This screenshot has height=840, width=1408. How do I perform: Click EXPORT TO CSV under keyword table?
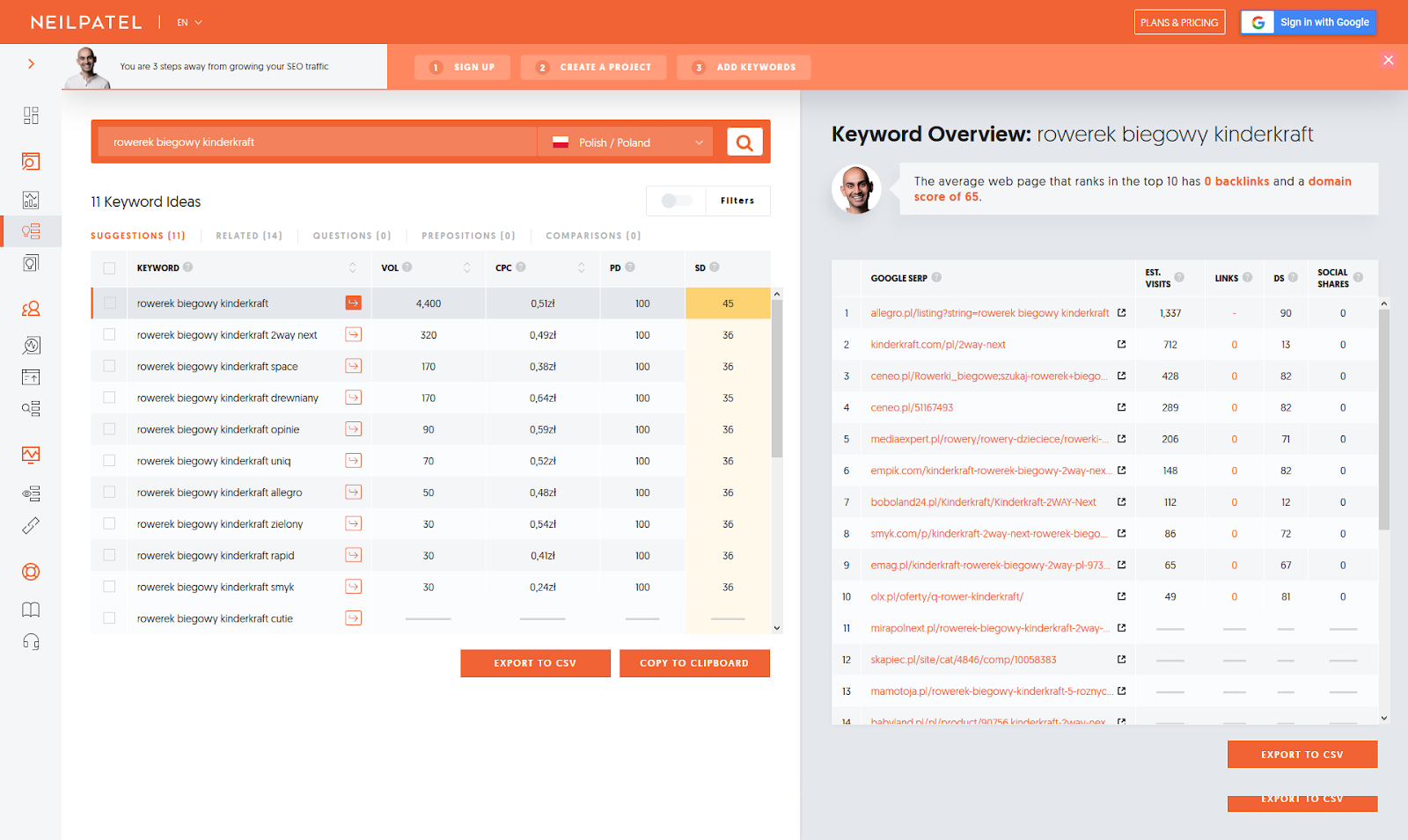[x=535, y=663]
